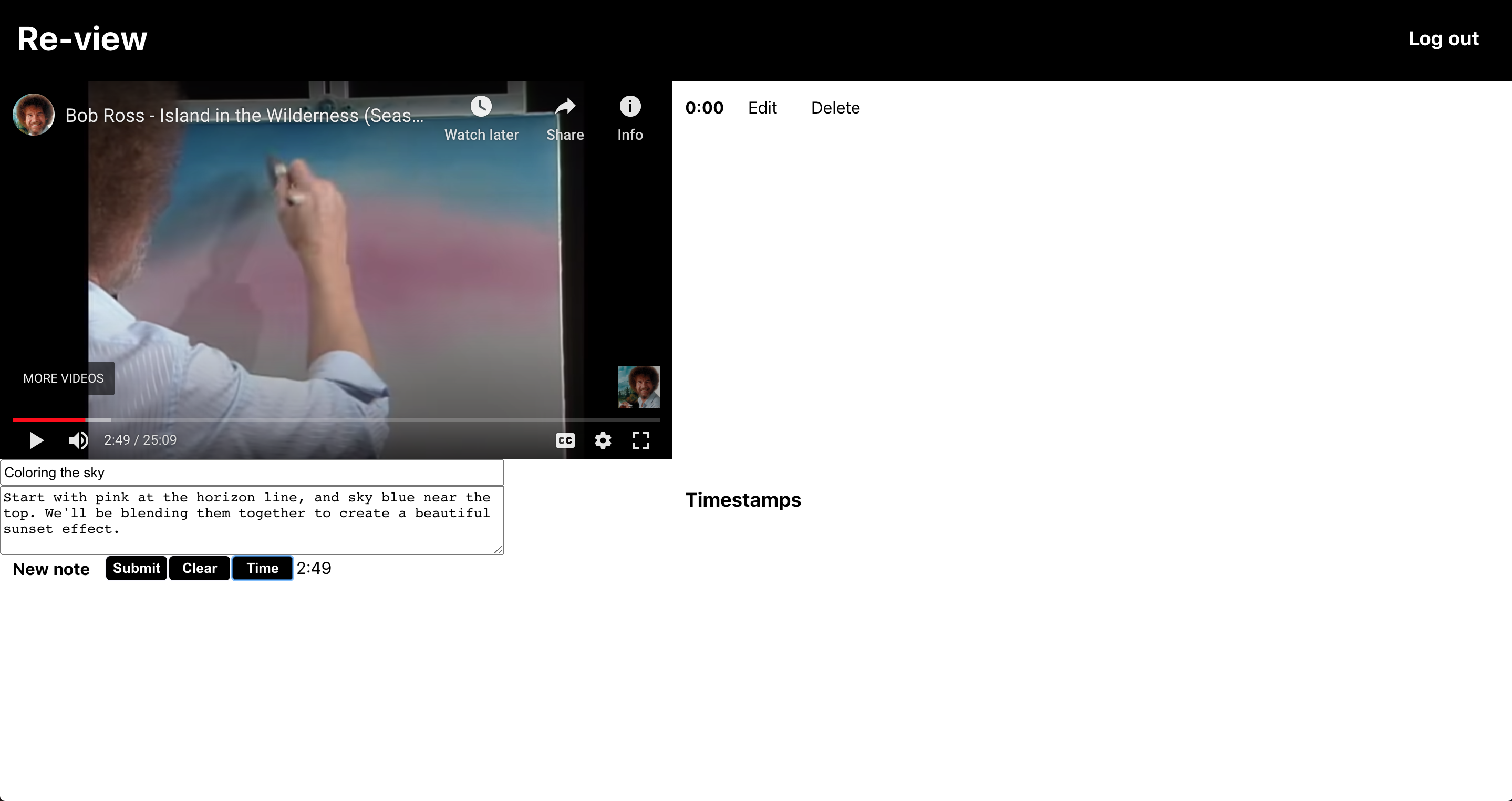The image size is (1512, 801).
Task: Delete the 0:00 note
Action: [835, 108]
